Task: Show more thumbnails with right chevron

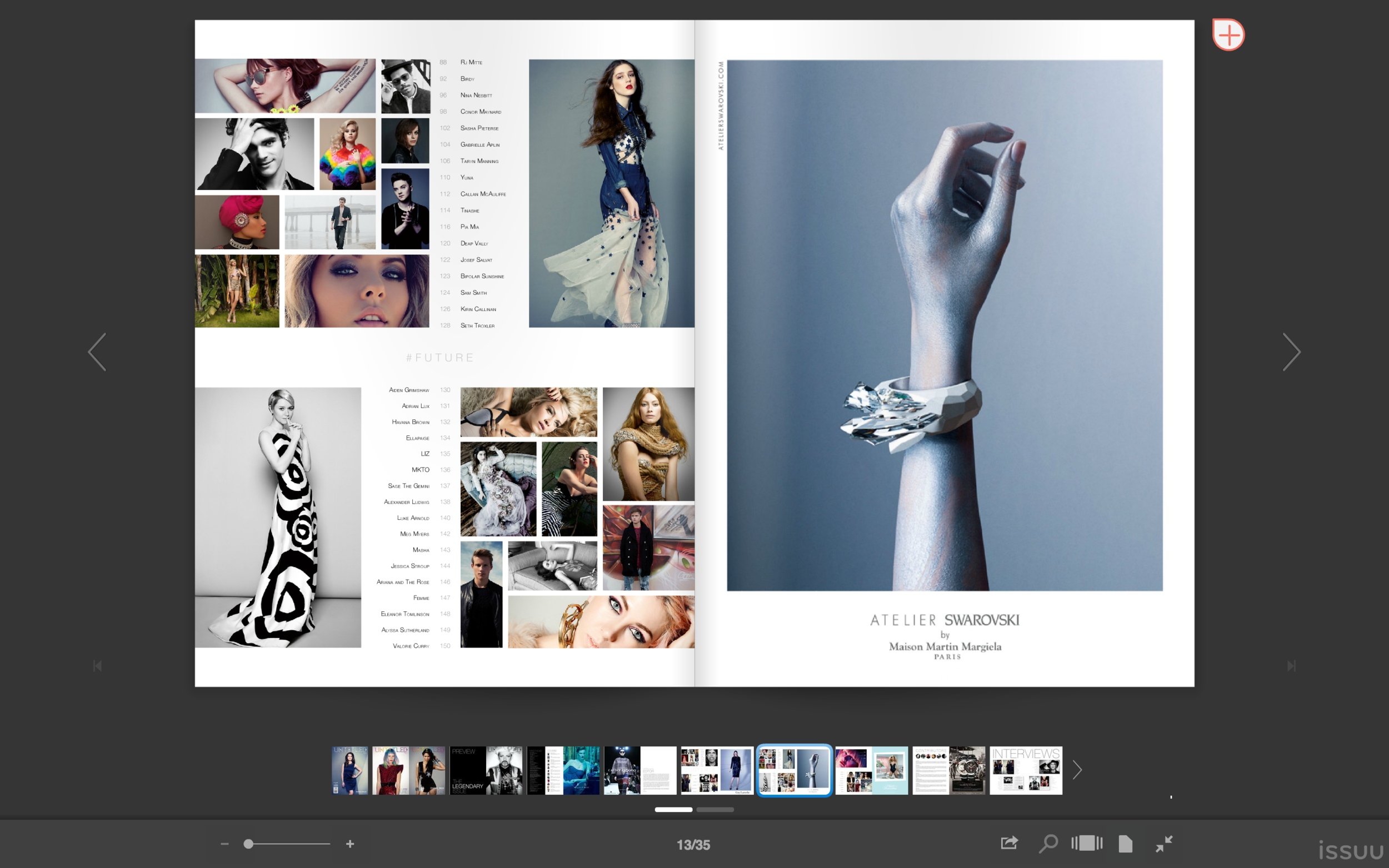Action: click(x=1077, y=770)
